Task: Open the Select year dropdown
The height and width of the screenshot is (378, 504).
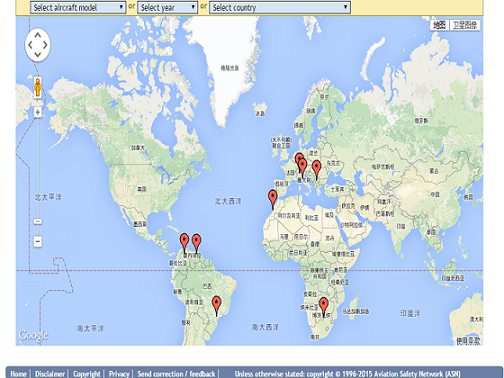Action: coord(168,7)
